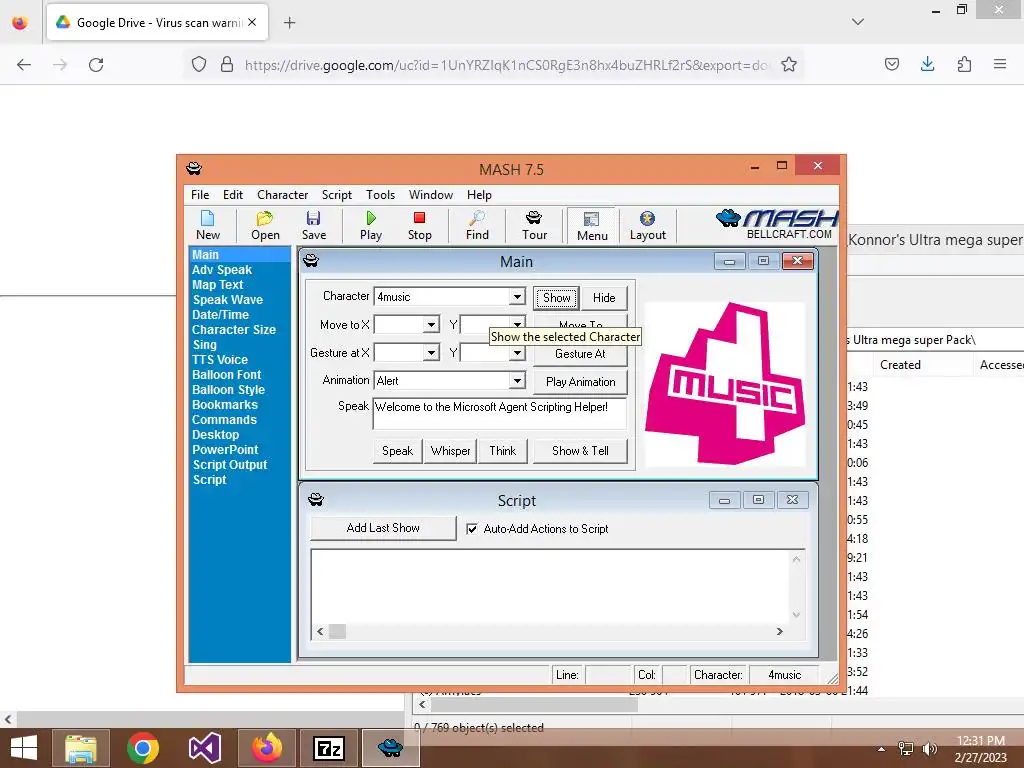The width and height of the screenshot is (1024, 768).
Task: Open the Firefox downloads arrow icon
Action: (927, 64)
